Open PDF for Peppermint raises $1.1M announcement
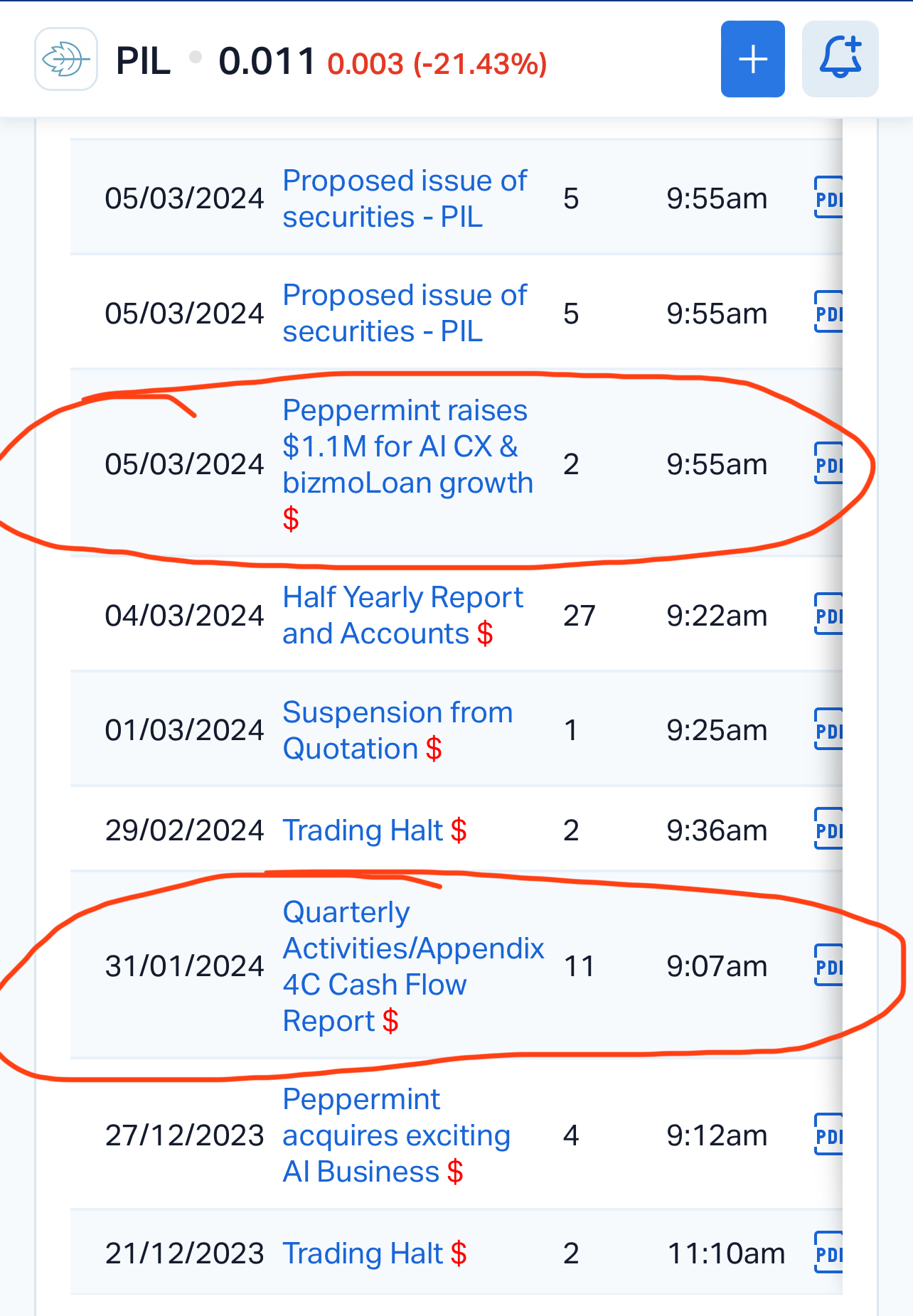 pyautogui.click(x=828, y=464)
